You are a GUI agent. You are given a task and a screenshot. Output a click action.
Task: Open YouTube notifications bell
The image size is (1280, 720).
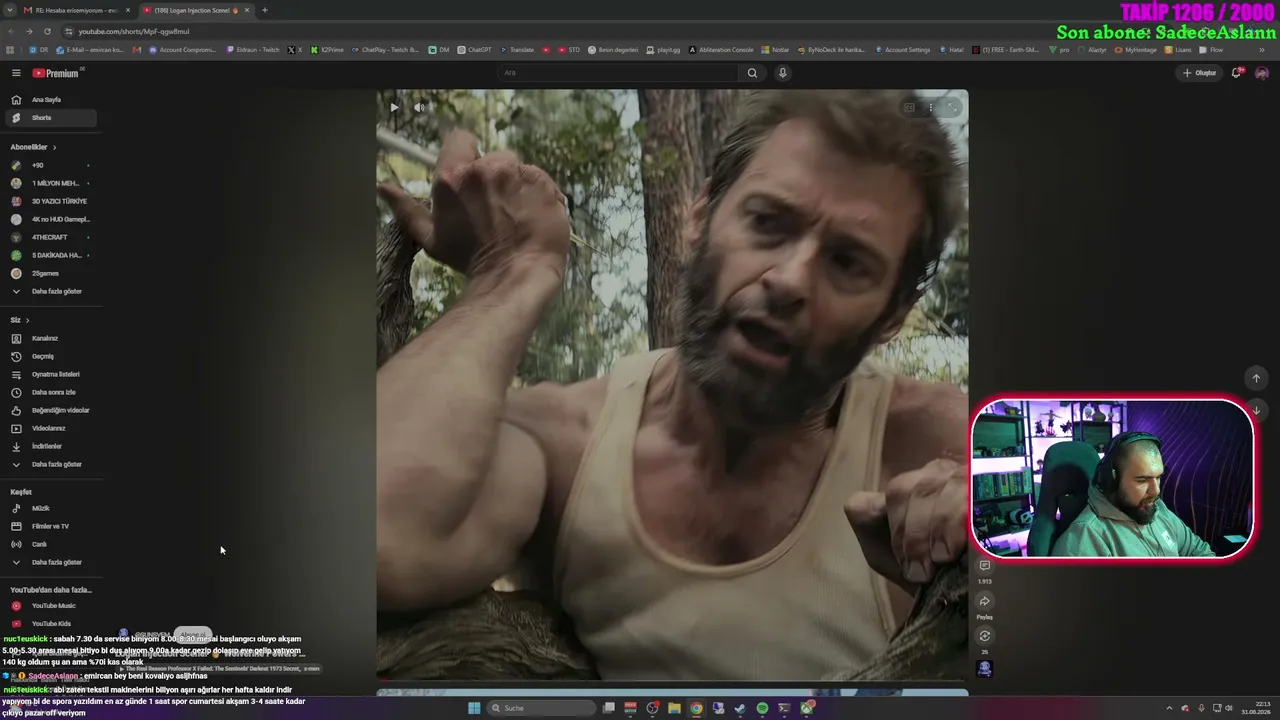pyautogui.click(x=1236, y=73)
